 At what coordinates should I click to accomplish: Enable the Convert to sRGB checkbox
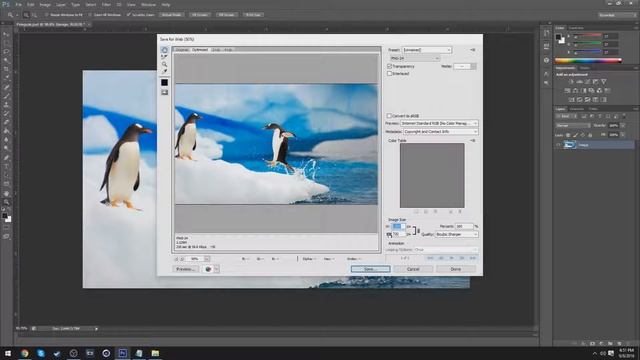[389, 116]
